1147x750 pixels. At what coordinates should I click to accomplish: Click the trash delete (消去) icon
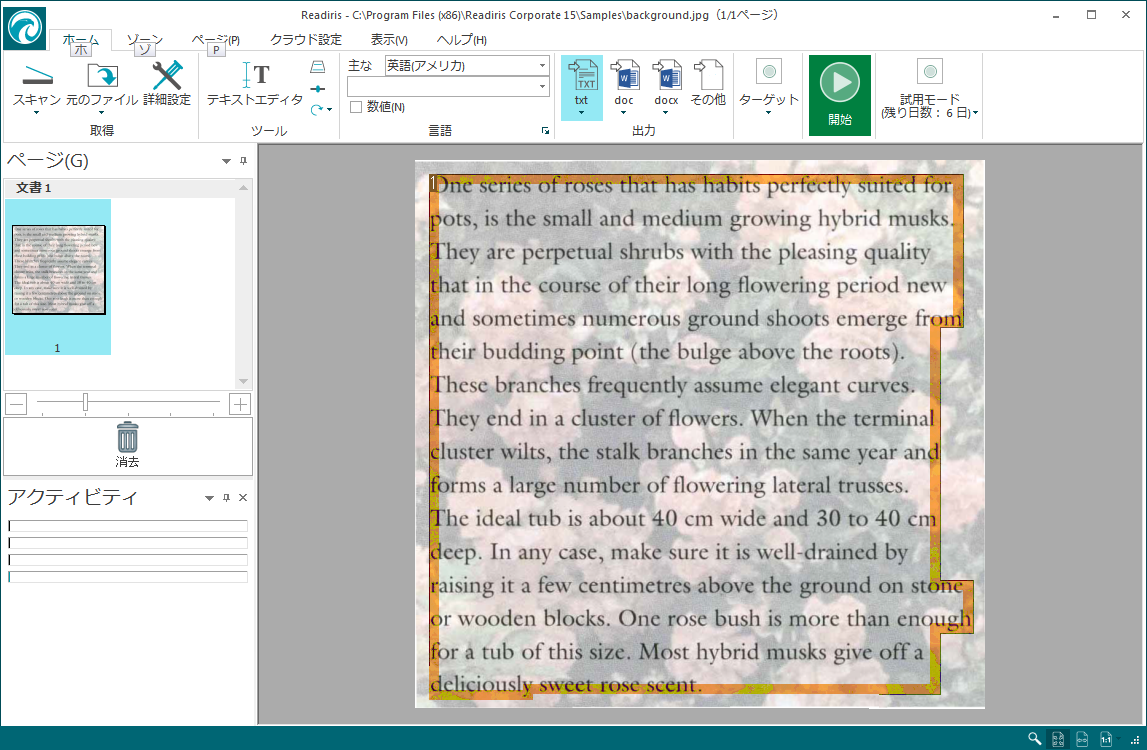[127, 438]
